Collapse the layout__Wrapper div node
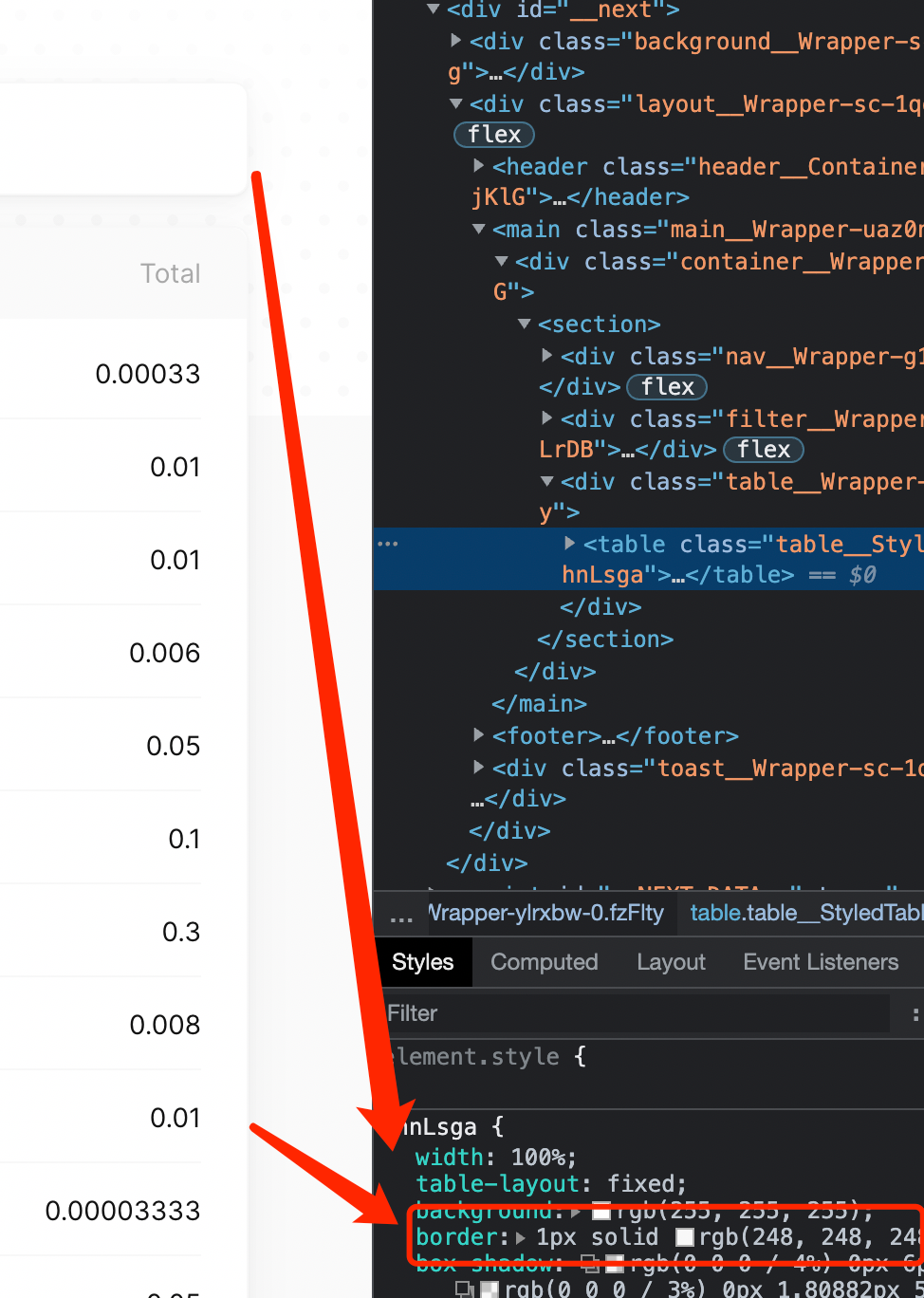 tap(456, 103)
